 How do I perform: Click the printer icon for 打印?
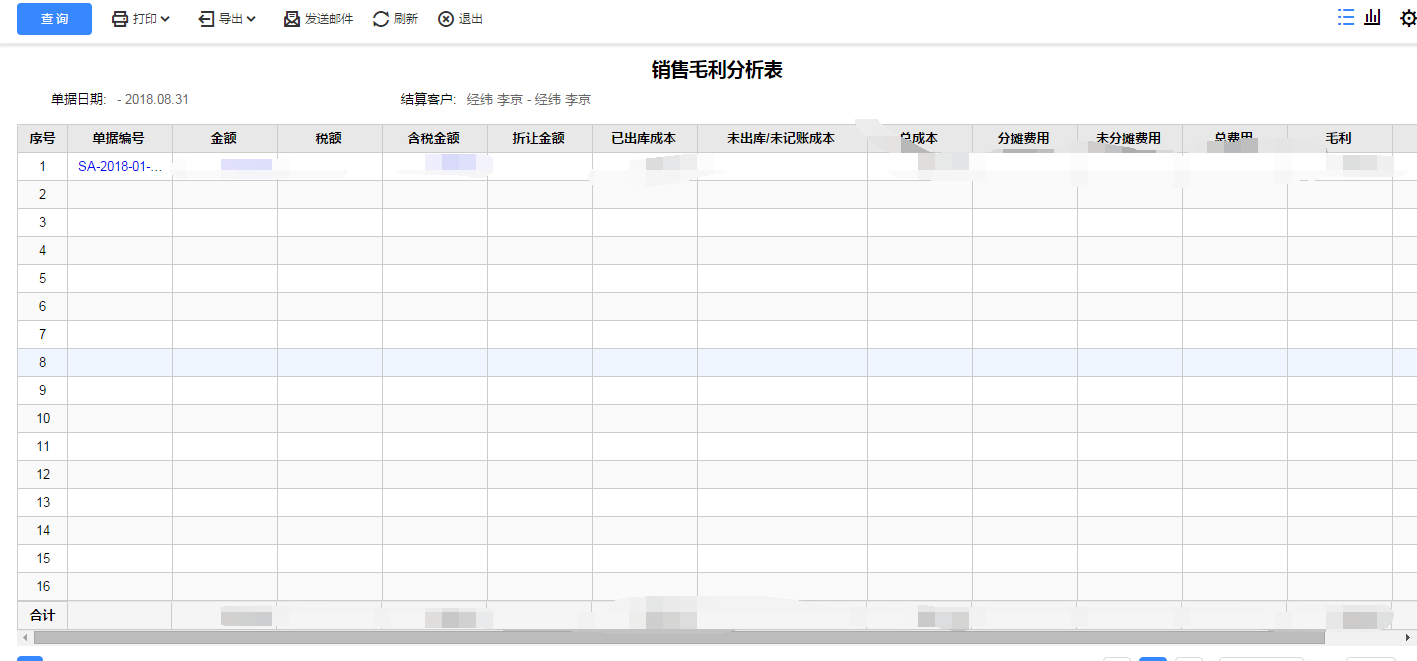[x=120, y=19]
